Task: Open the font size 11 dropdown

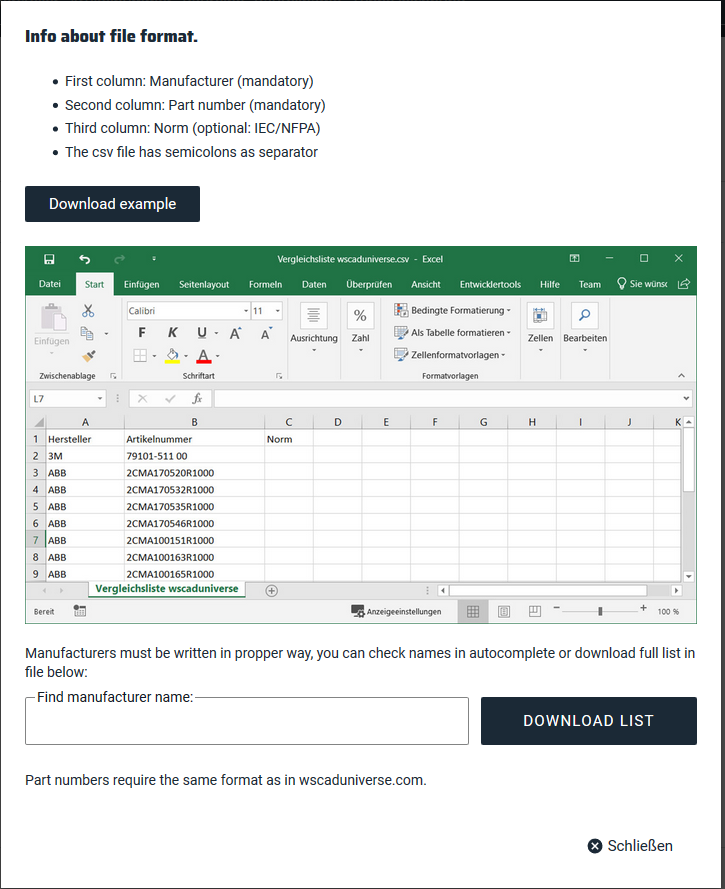Action: point(278,311)
